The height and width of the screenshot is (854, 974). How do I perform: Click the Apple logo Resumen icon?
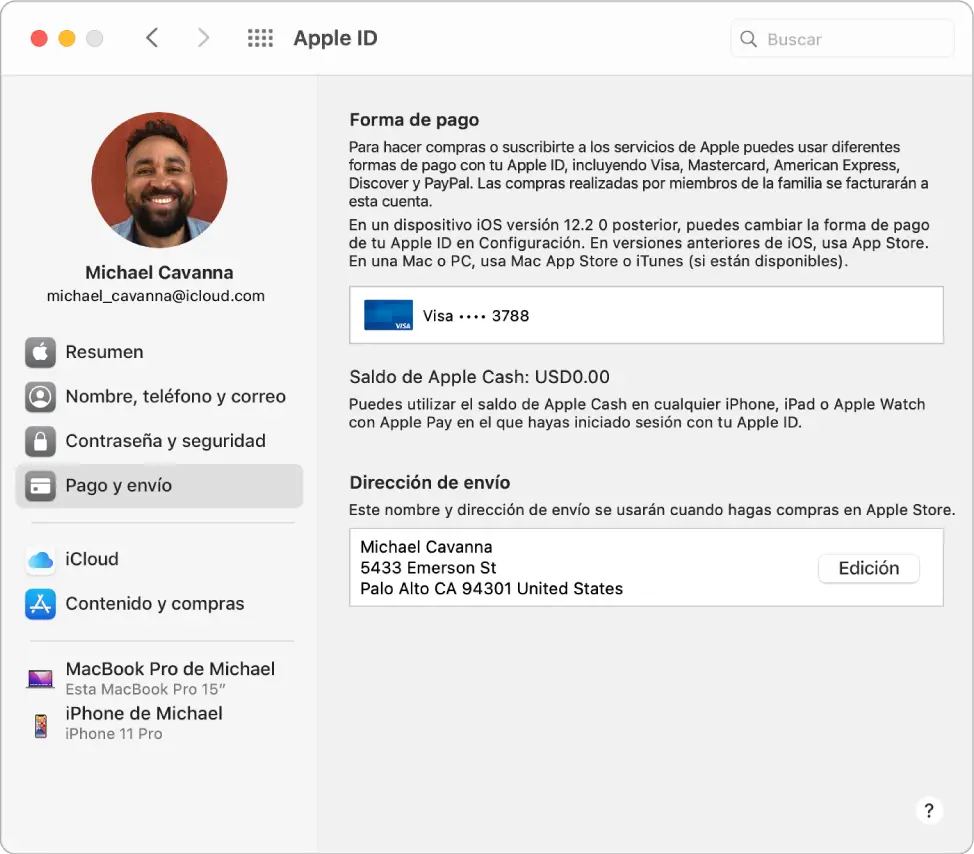pos(40,352)
